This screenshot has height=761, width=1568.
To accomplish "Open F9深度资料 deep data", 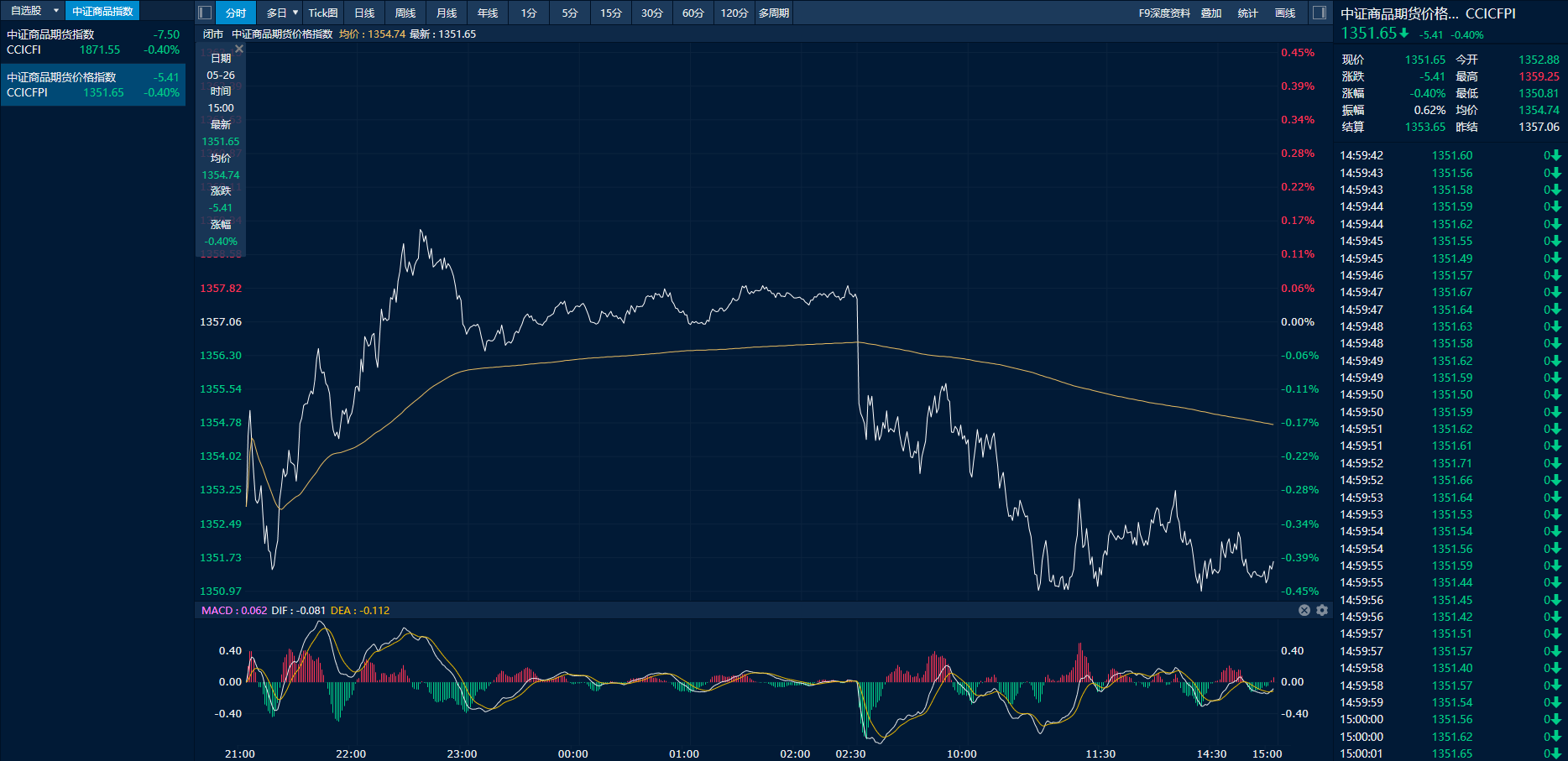I will [x=1163, y=13].
